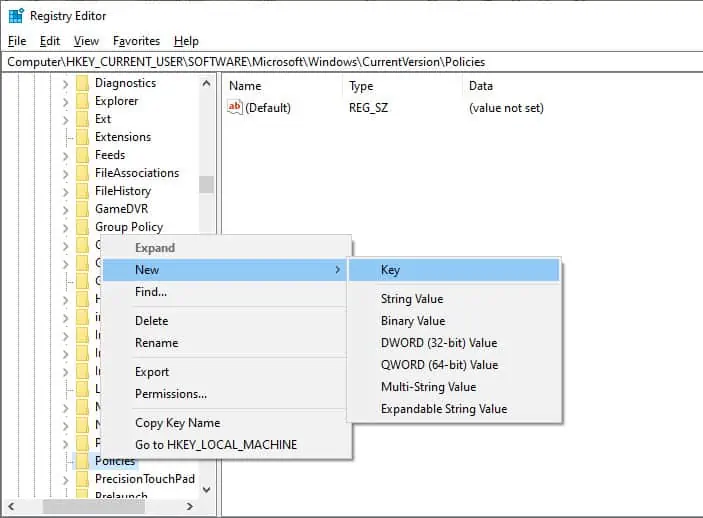Click the Diagnostics folder icon

(x=82, y=83)
